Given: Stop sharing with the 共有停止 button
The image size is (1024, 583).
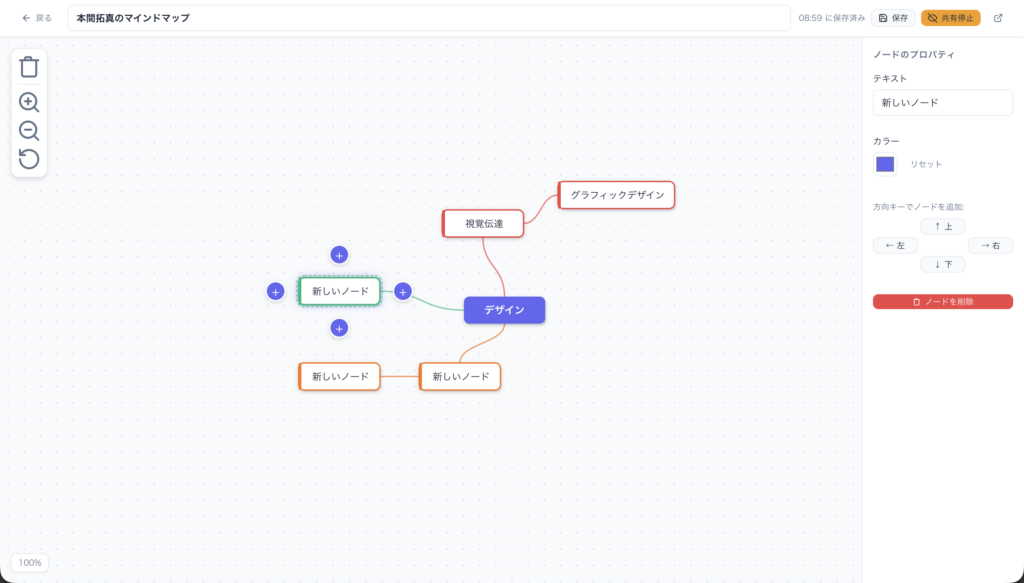Looking at the screenshot, I should (x=950, y=18).
